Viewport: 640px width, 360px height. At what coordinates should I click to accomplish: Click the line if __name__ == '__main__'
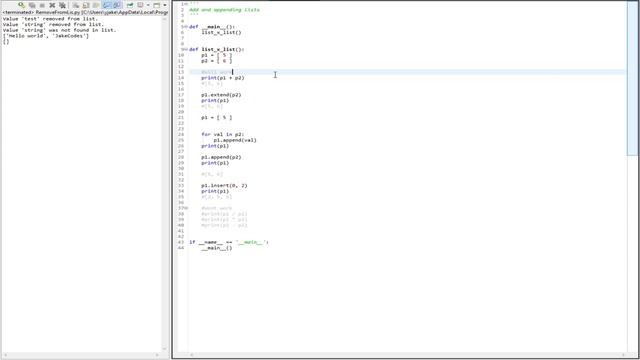point(229,242)
